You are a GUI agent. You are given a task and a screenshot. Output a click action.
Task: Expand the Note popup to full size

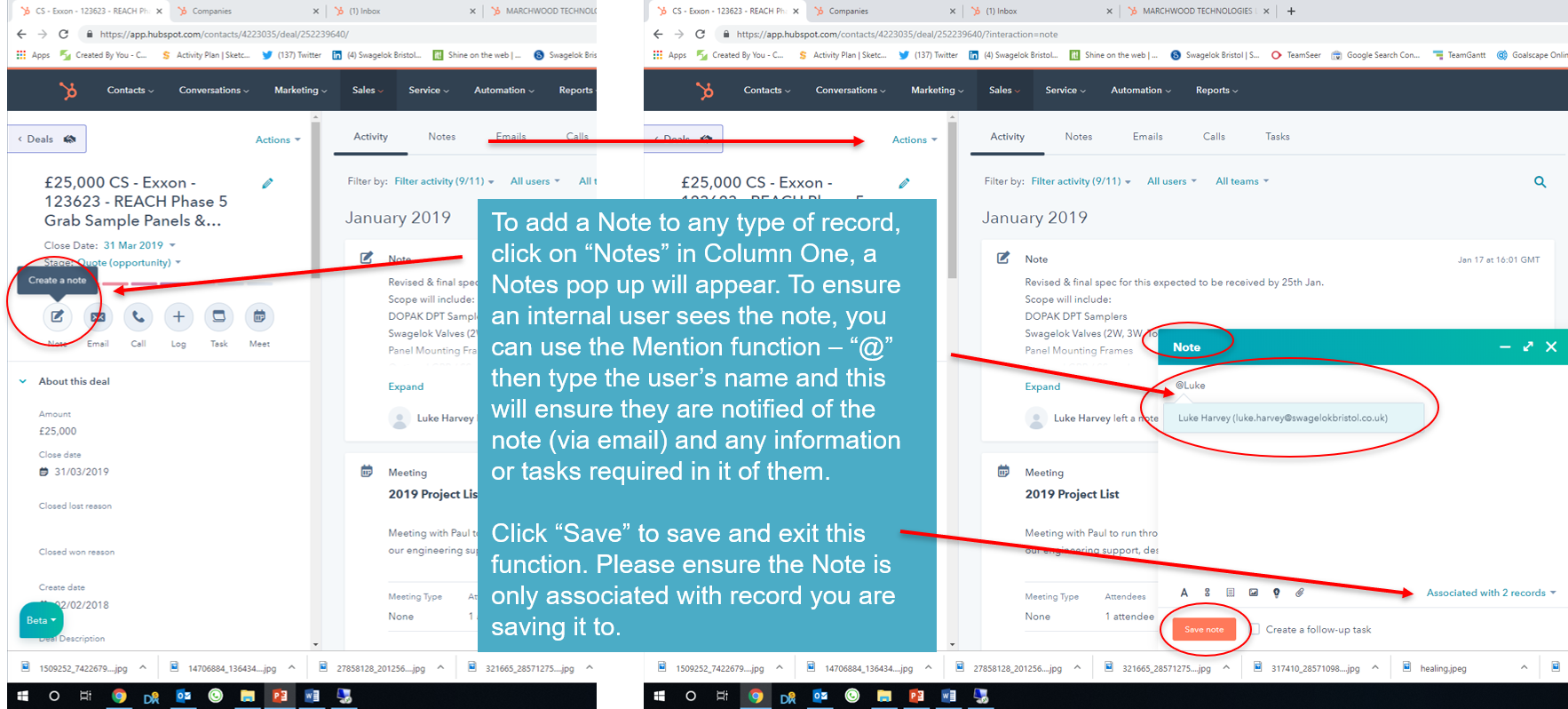click(x=1528, y=347)
